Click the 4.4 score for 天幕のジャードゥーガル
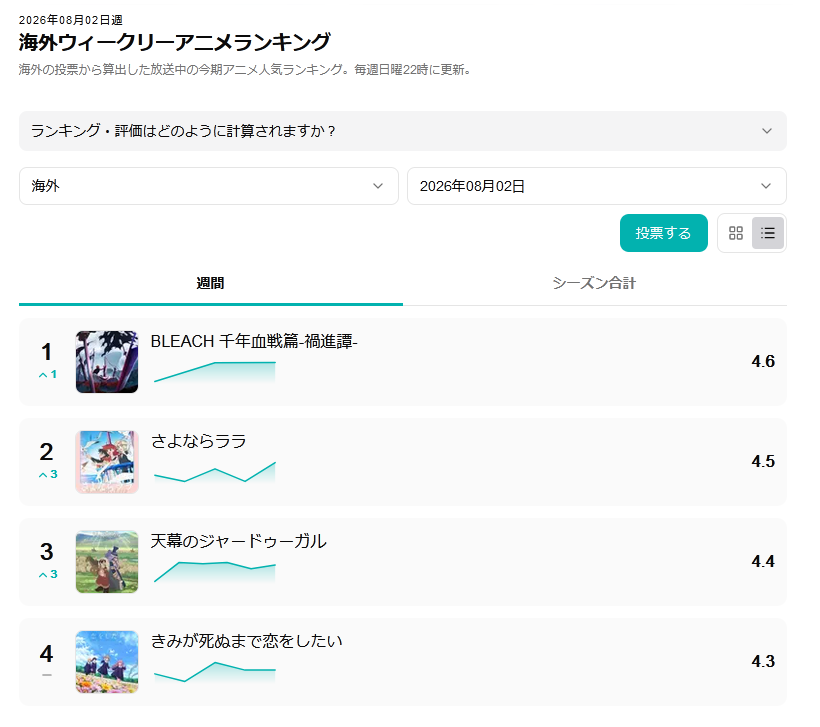 pyautogui.click(x=763, y=561)
